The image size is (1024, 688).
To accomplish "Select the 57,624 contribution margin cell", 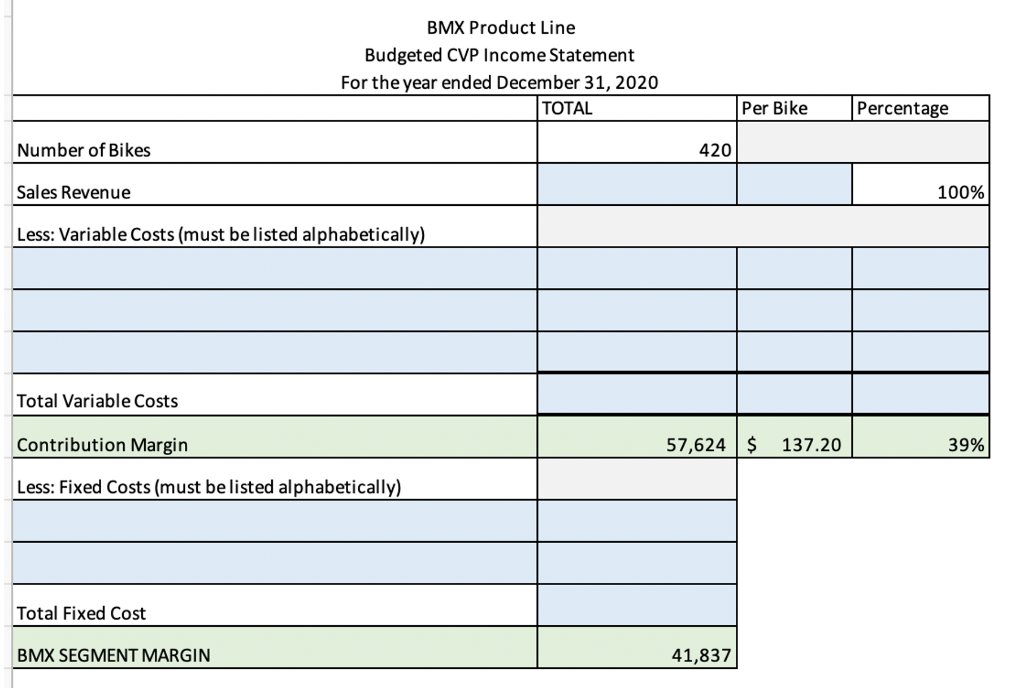I will point(637,437).
